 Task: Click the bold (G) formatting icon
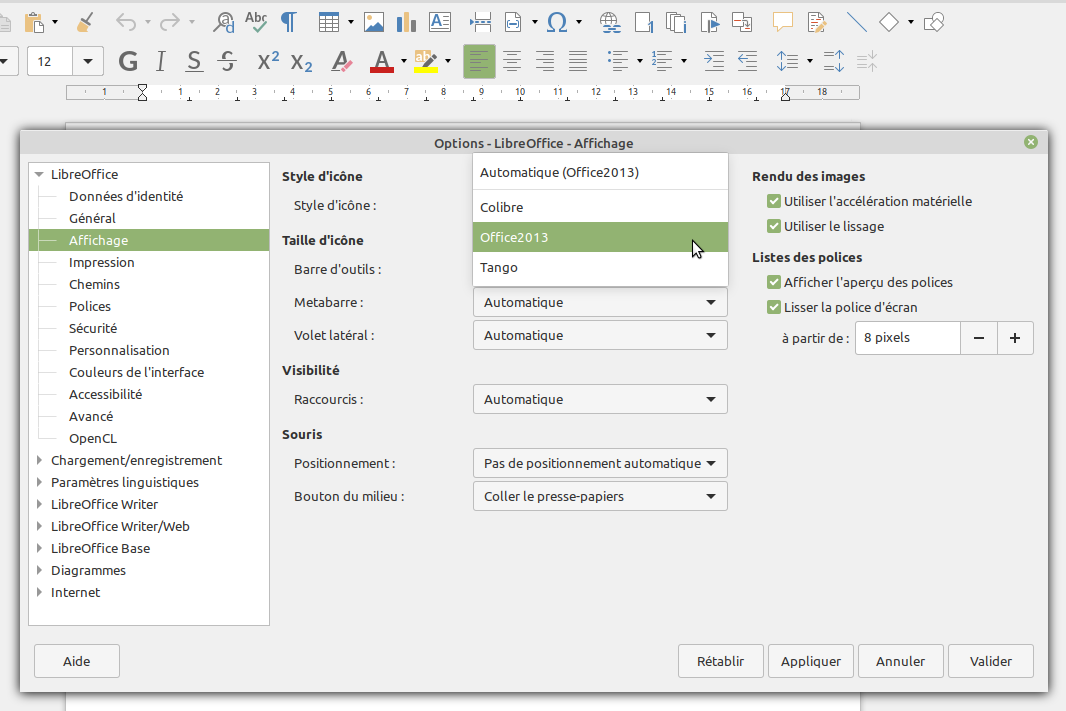(128, 61)
